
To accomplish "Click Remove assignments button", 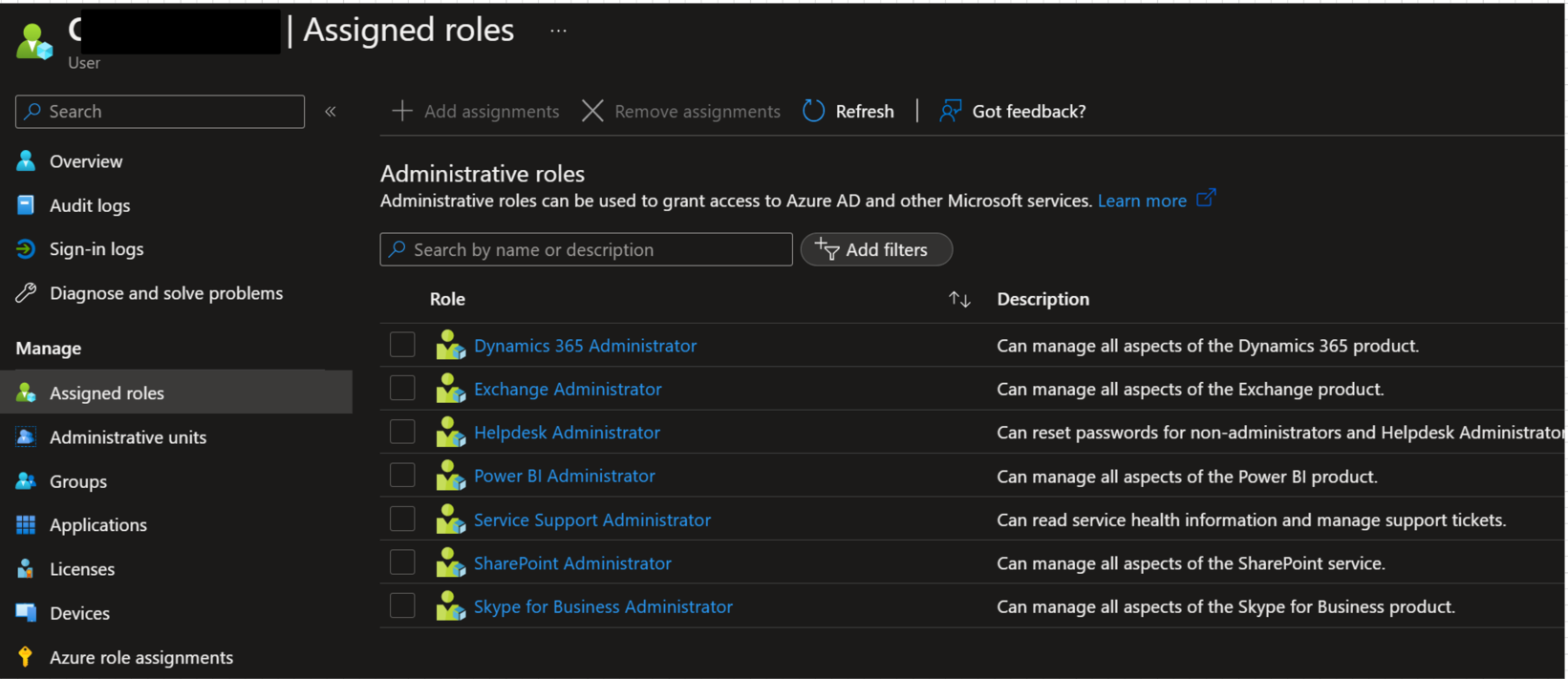I will [x=681, y=112].
